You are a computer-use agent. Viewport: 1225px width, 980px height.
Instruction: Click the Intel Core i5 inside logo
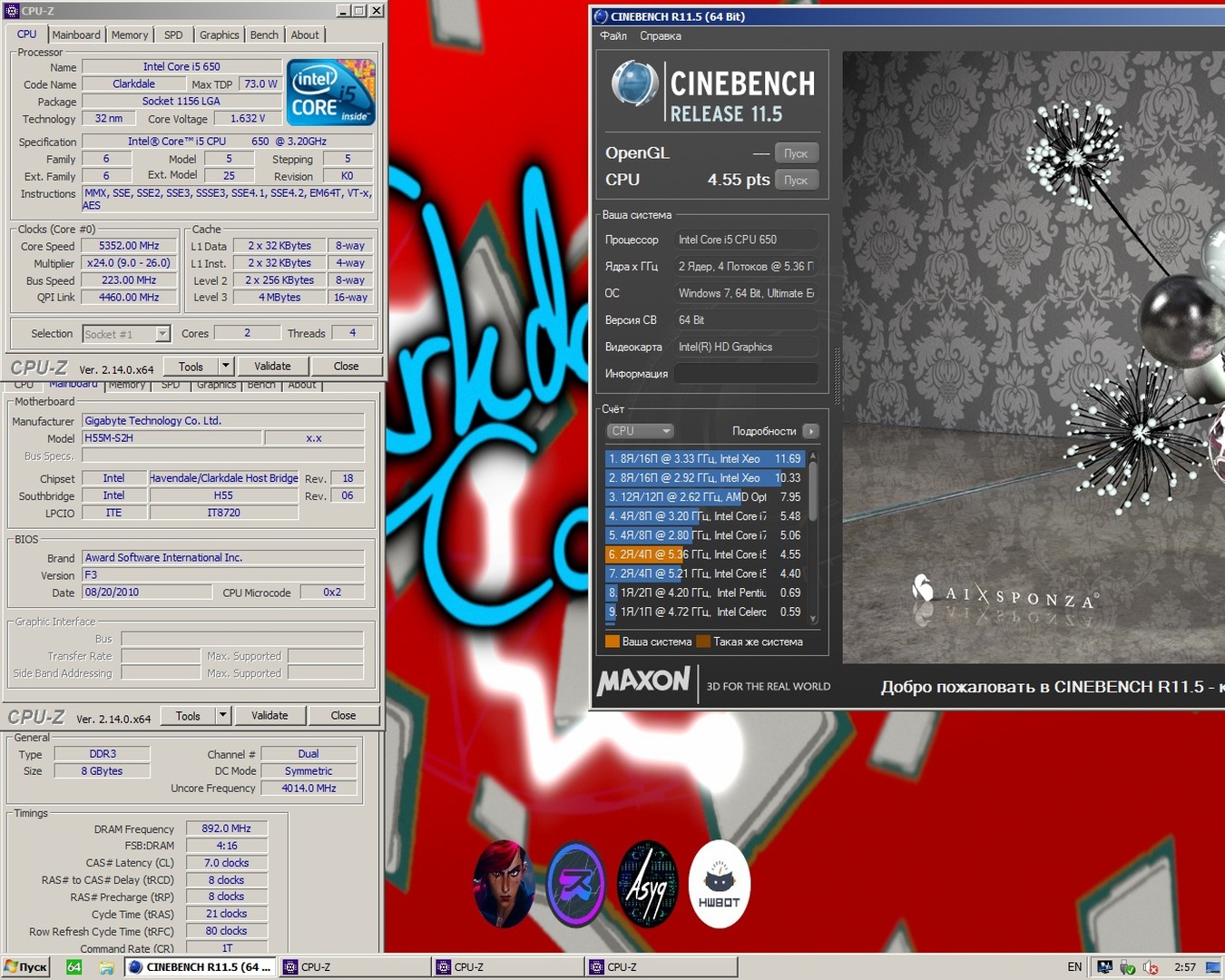pyautogui.click(x=331, y=93)
